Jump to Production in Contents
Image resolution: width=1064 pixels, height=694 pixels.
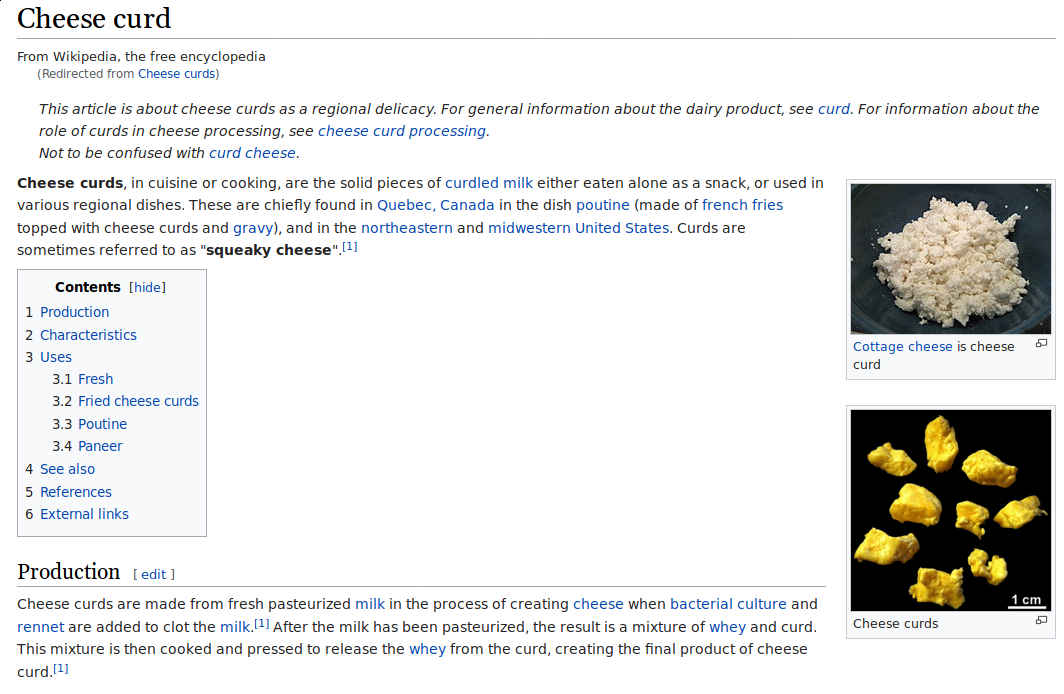(75, 312)
